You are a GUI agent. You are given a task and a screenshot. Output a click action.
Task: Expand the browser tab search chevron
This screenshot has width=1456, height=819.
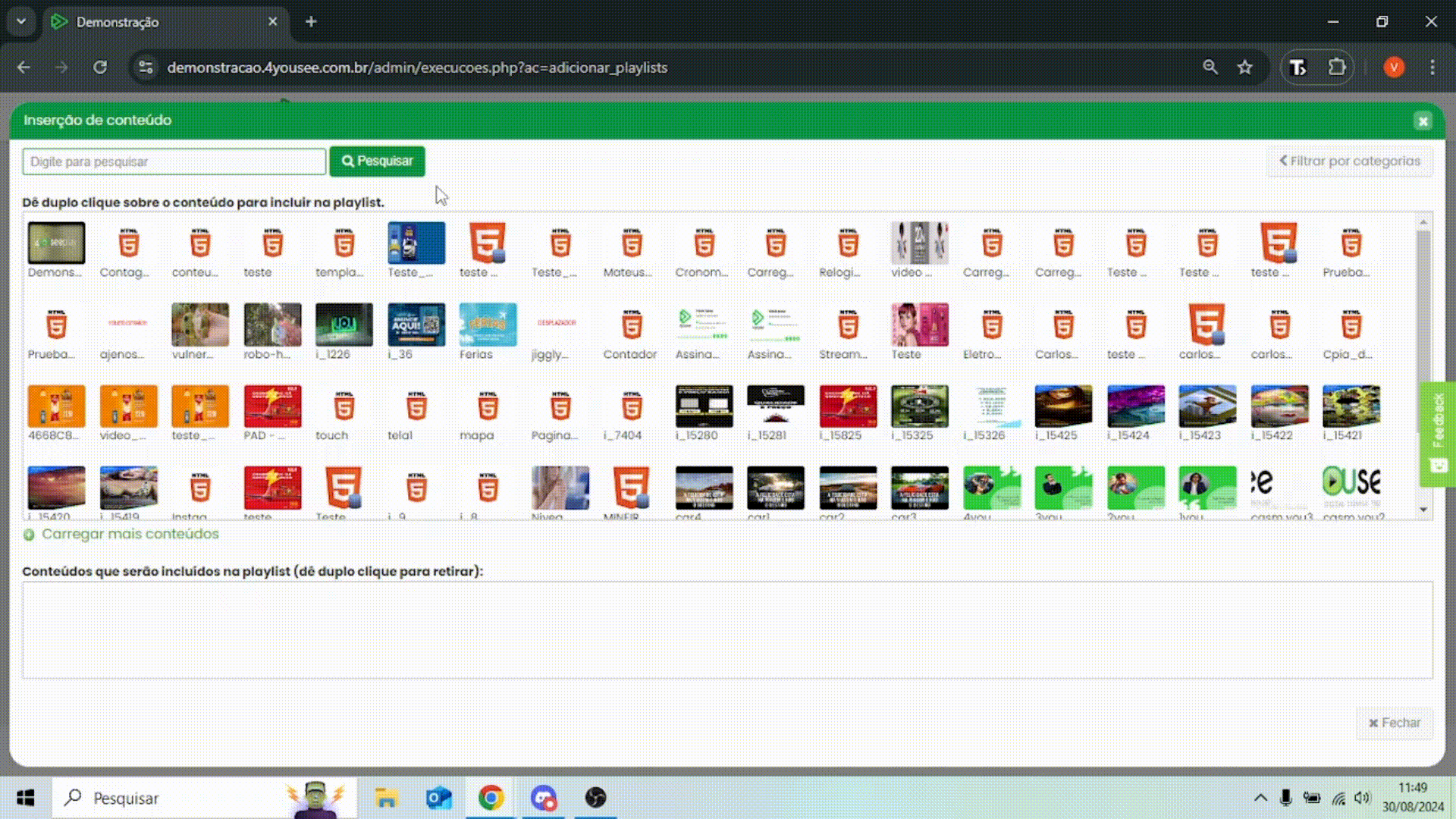[x=21, y=21]
